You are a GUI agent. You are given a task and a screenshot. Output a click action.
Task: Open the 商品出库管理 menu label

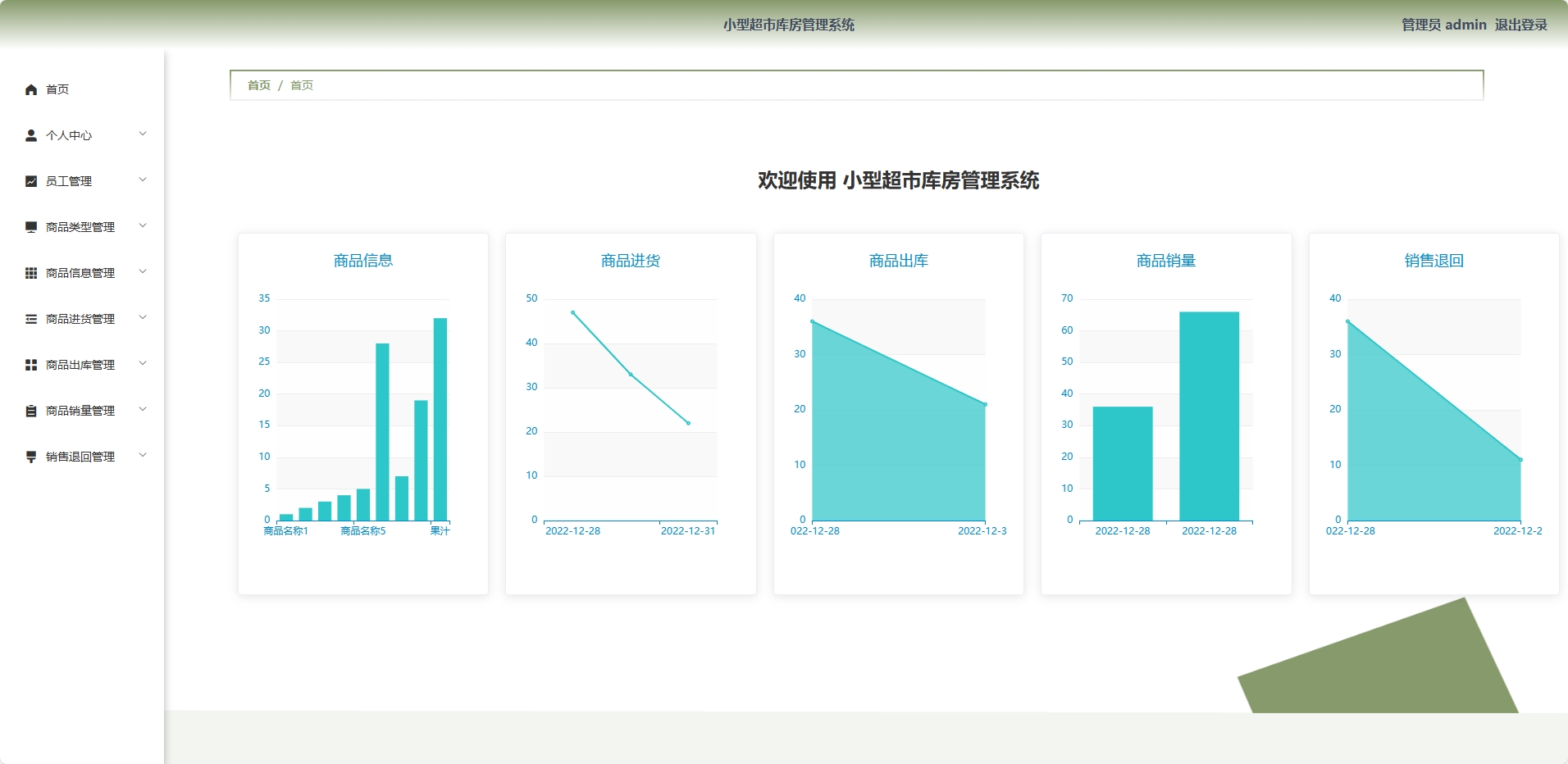point(80,365)
